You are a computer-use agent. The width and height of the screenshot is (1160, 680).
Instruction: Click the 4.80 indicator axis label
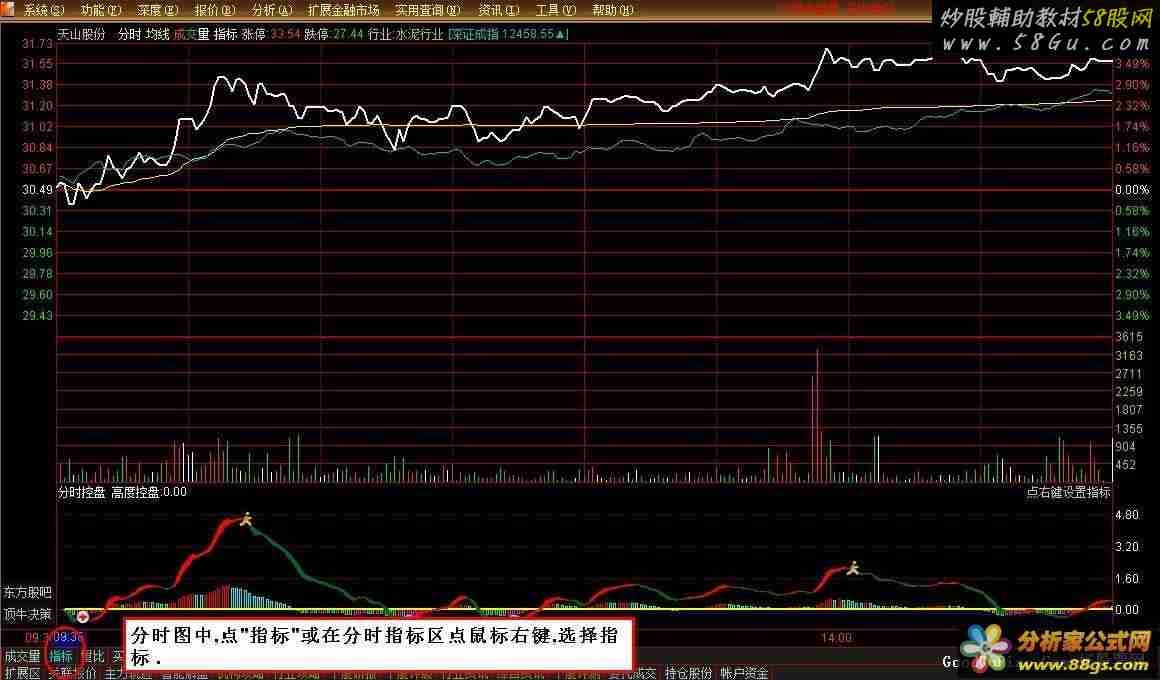pos(1127,515)
